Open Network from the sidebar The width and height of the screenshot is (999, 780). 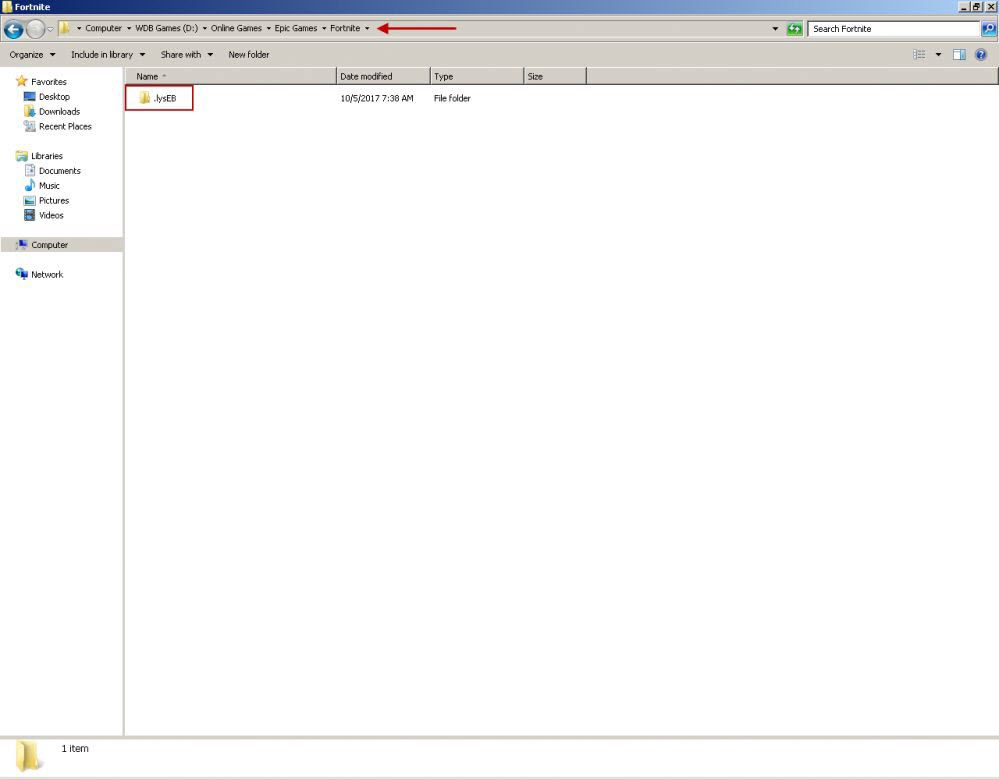point(45,274)
